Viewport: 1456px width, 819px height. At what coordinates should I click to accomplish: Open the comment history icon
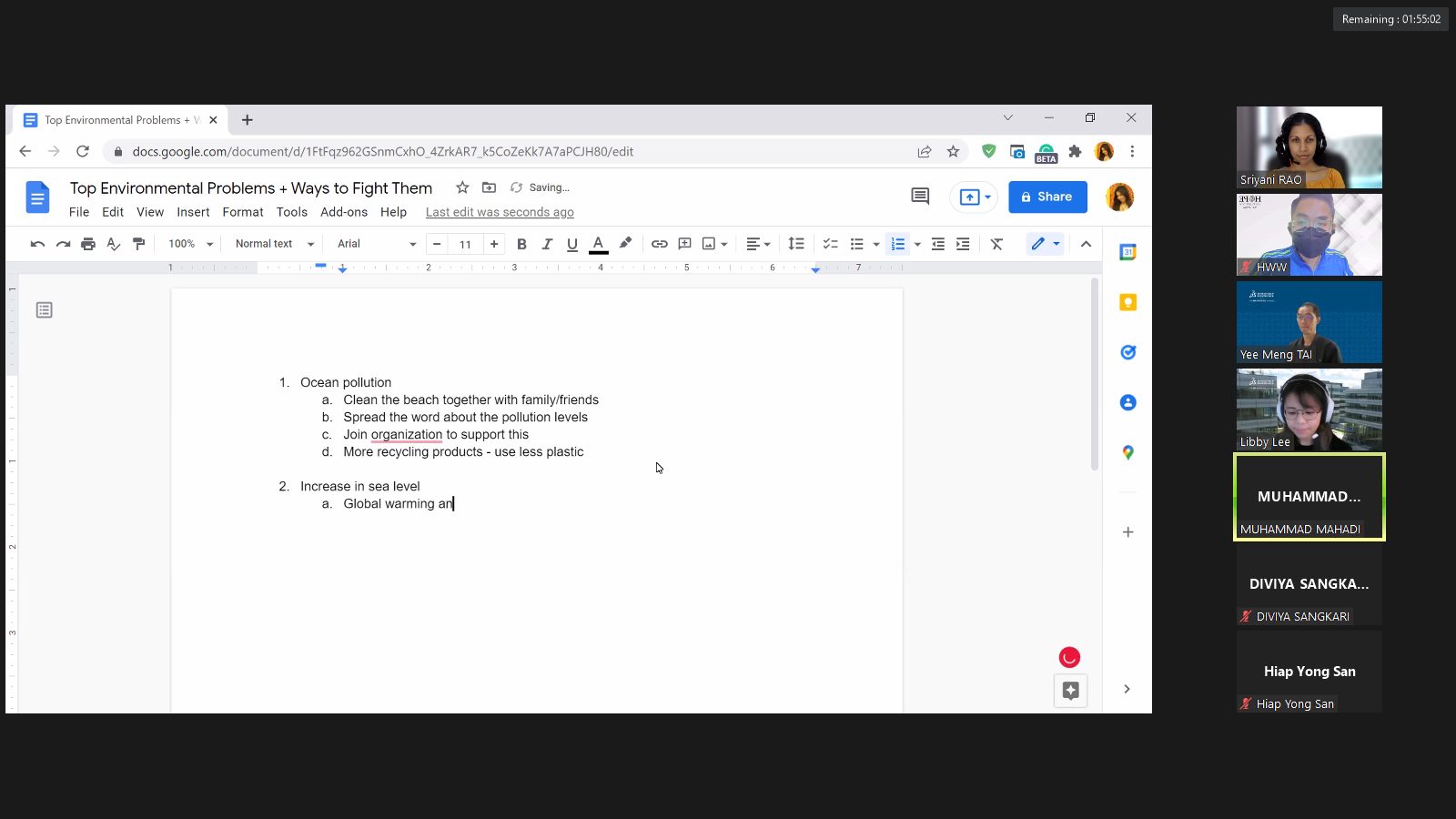pos(920,197)
